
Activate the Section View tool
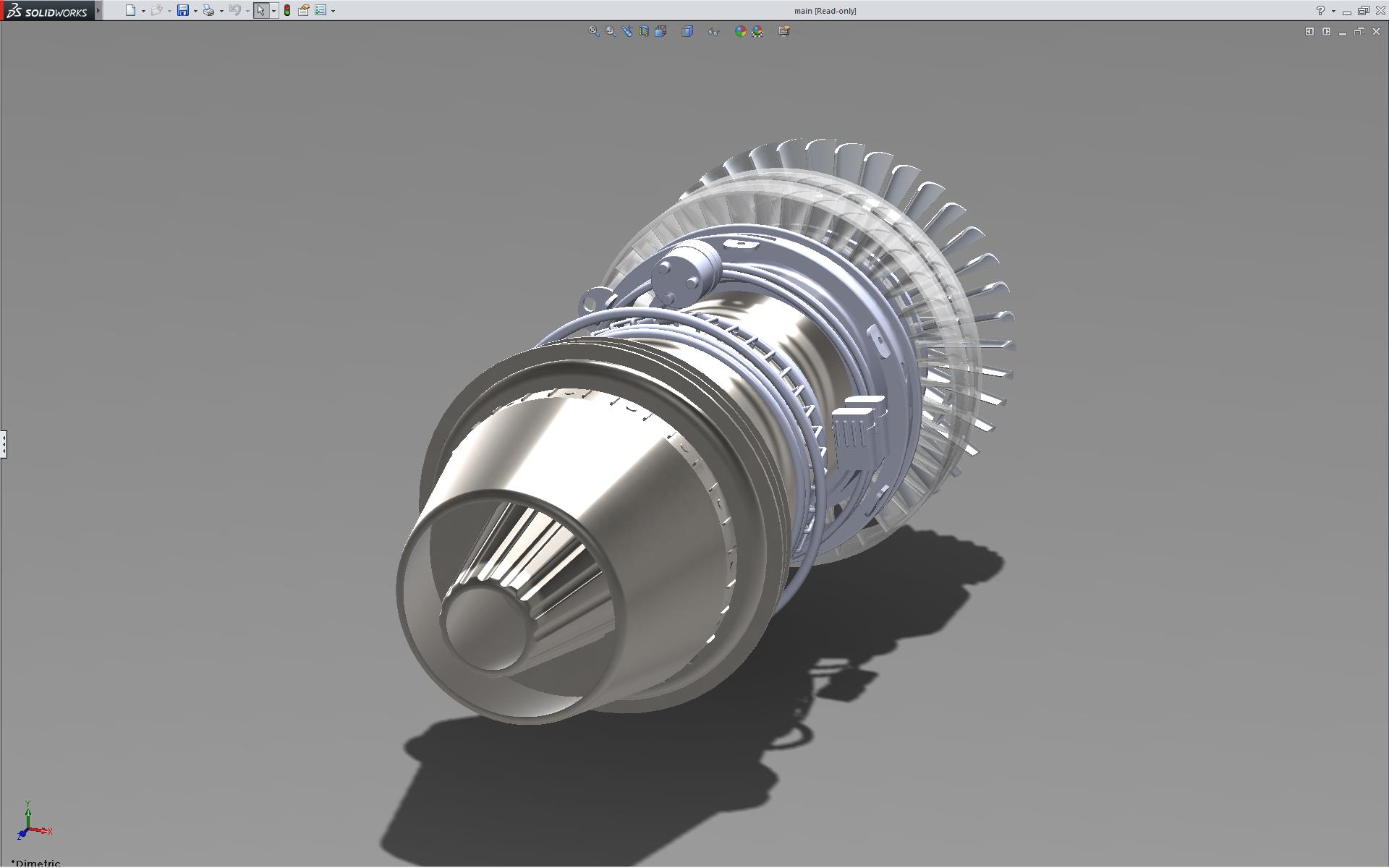[x=644, y=31]
